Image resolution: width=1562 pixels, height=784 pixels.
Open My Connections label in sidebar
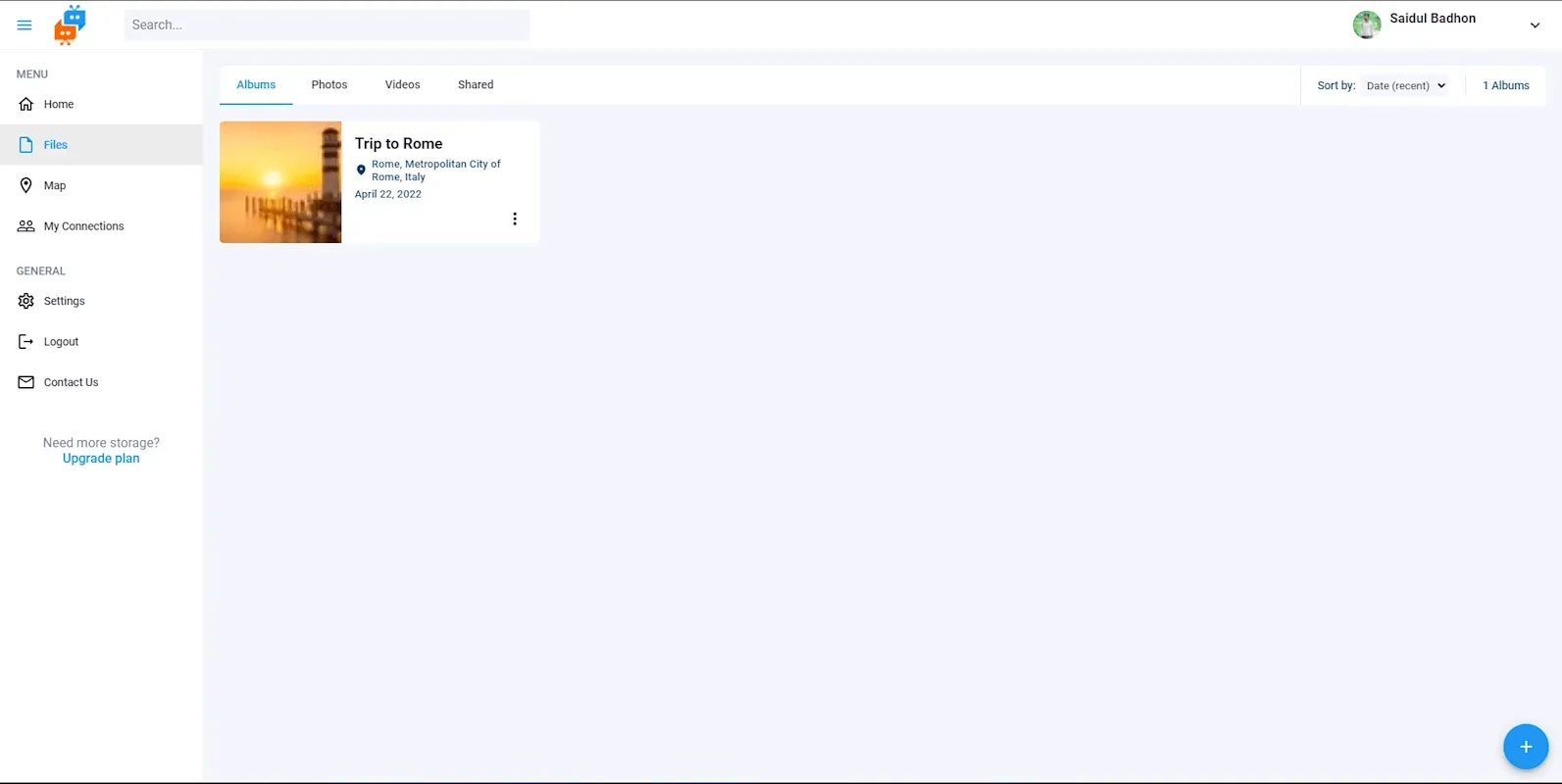pos(84,226)
